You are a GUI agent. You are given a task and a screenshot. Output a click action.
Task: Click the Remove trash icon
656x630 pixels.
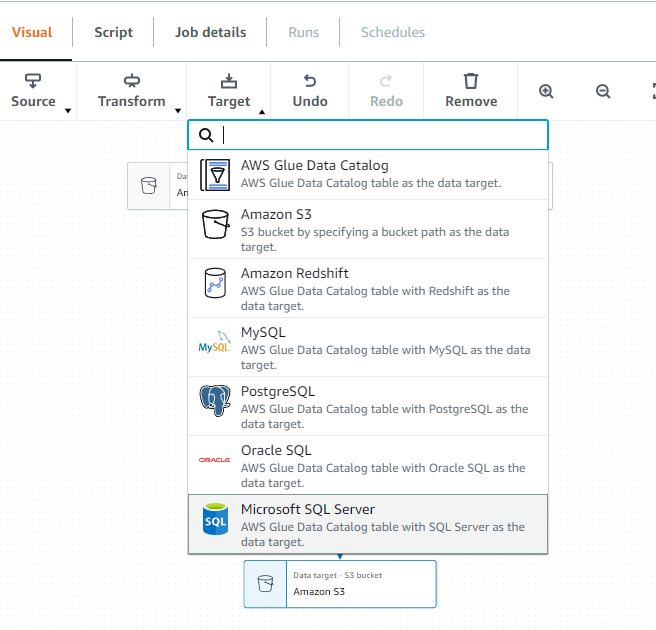click(x=471, y=81)
